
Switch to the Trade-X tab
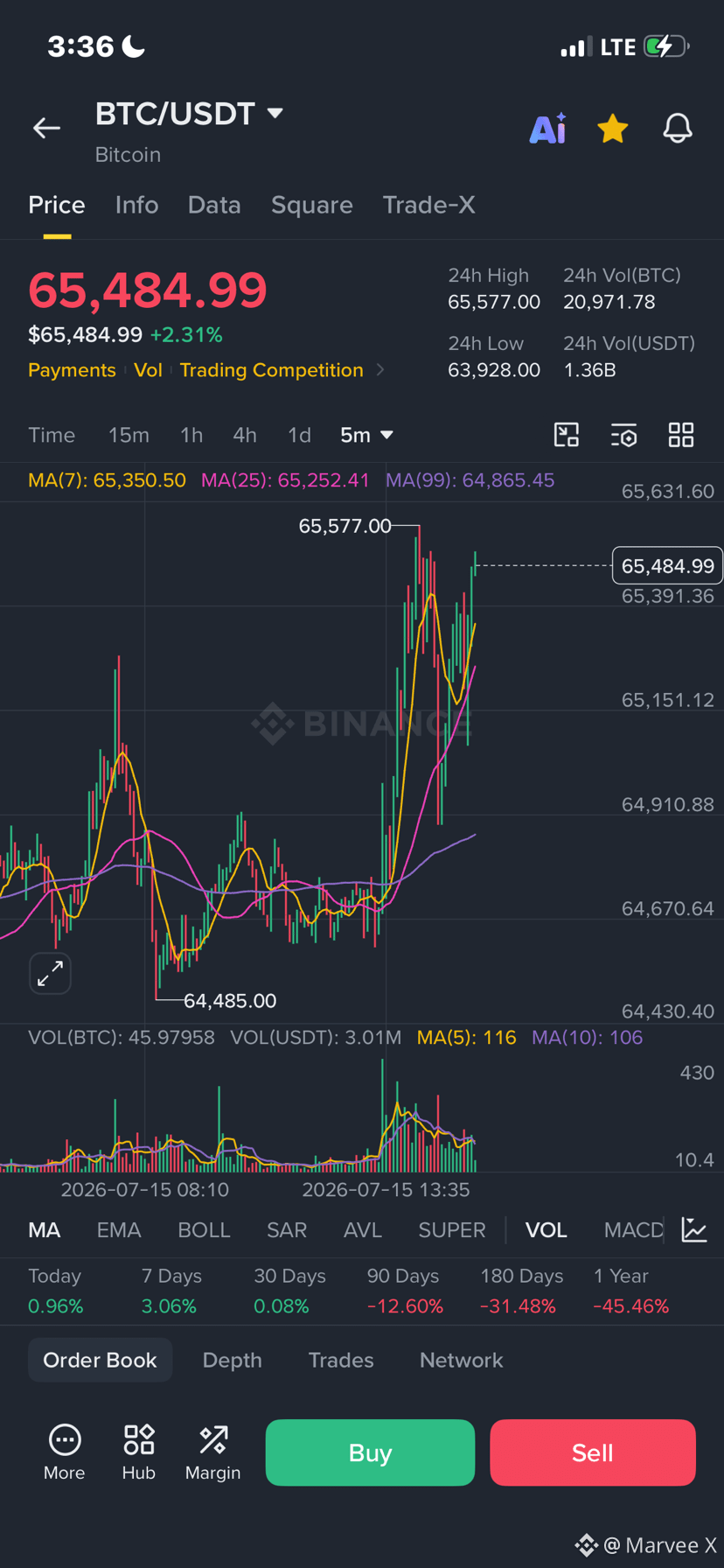pyautogui.click(x=428, y=205)
